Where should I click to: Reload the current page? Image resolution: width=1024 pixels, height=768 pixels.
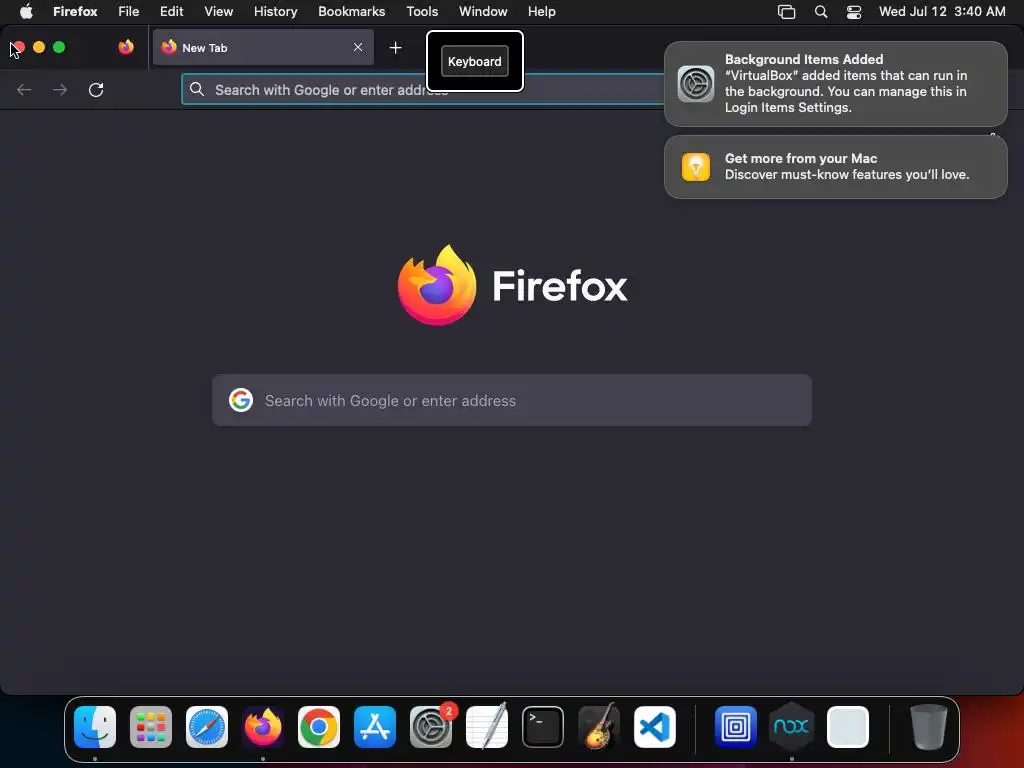[x=96, y=89]
